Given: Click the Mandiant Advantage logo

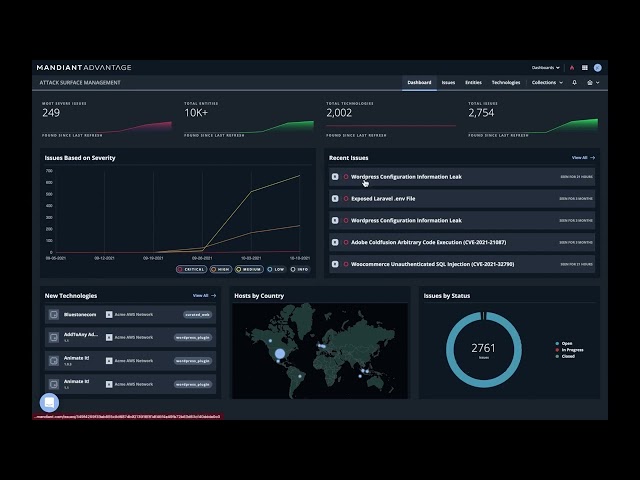Looking at the screenshot, I should [84, 68].
